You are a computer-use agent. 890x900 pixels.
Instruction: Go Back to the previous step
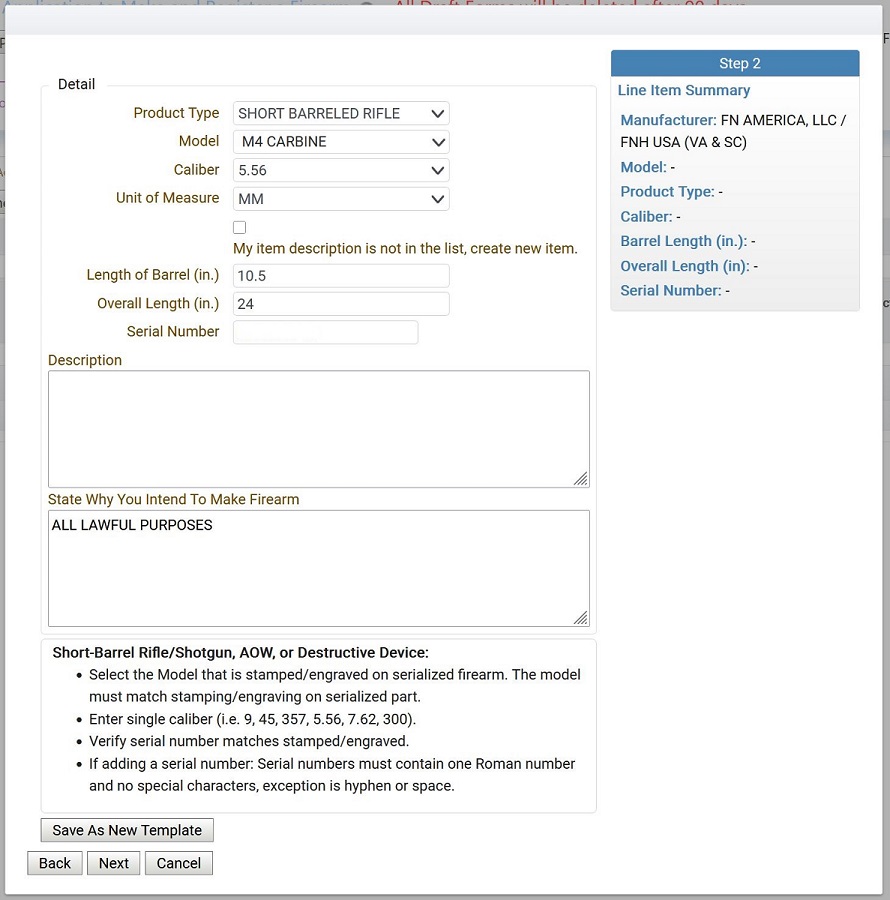(x=55, y=863)
